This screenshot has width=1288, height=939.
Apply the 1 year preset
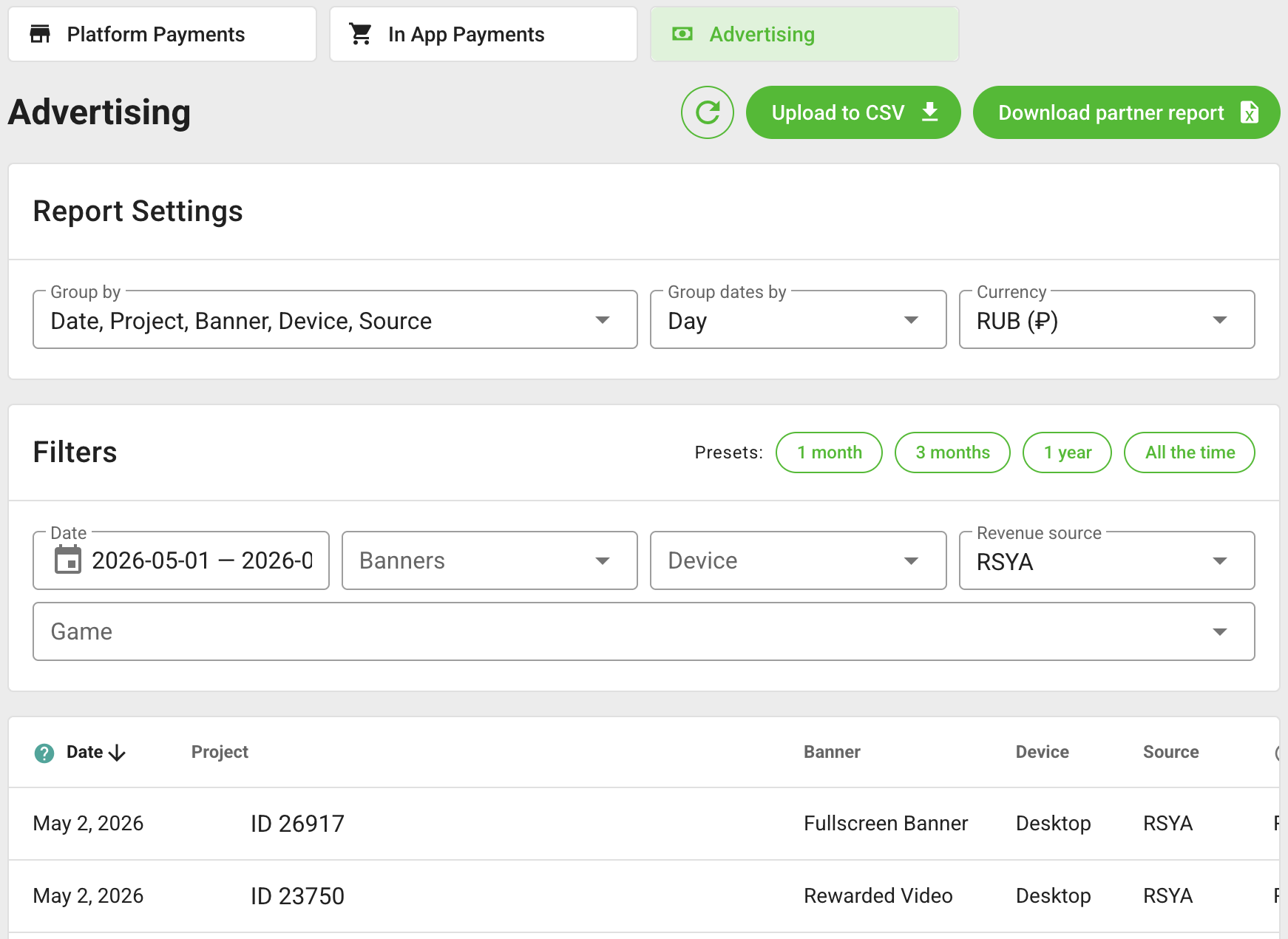point(1067,452)
